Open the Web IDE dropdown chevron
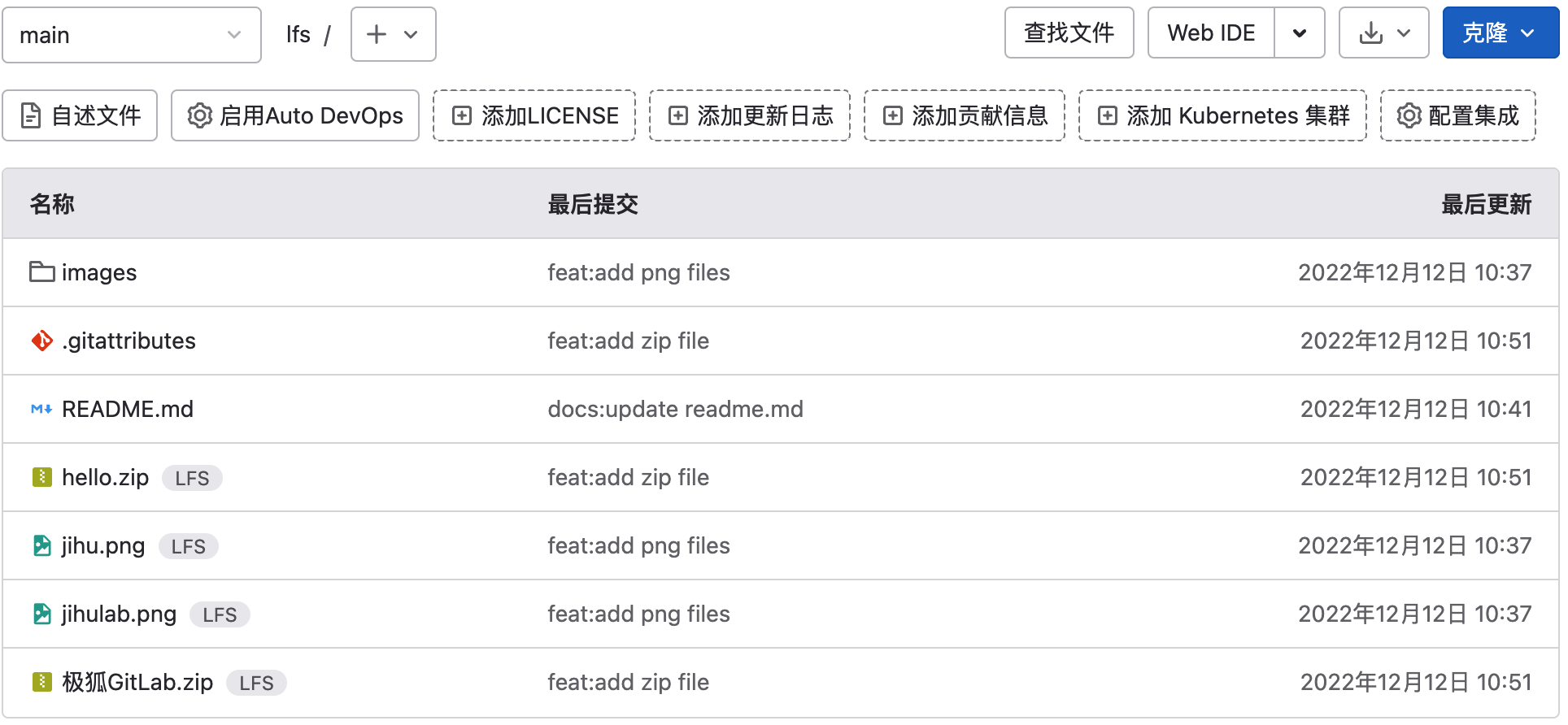 1300,33
